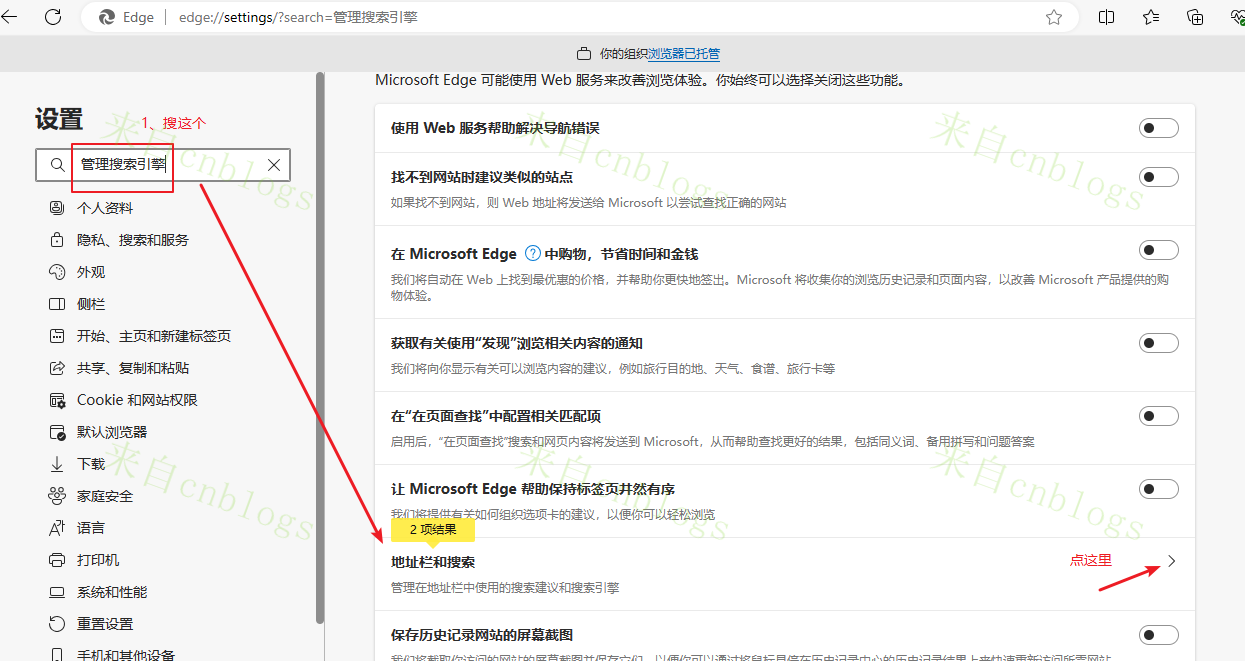The image size is (1245, 661).
Task: Reload the page with the refresh icon
Action: click(x=53, y=17)
